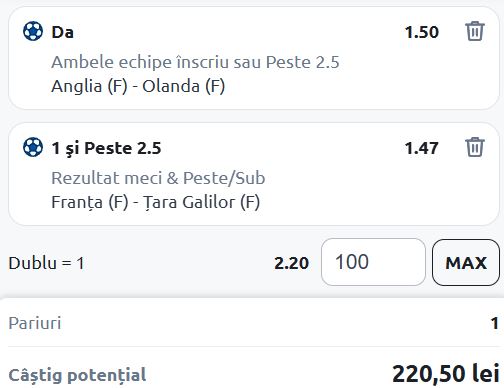Click Rezultat meci & Peste/Sub market label
The width and height of the screenshot is (504, 388).
pos(158,178)
